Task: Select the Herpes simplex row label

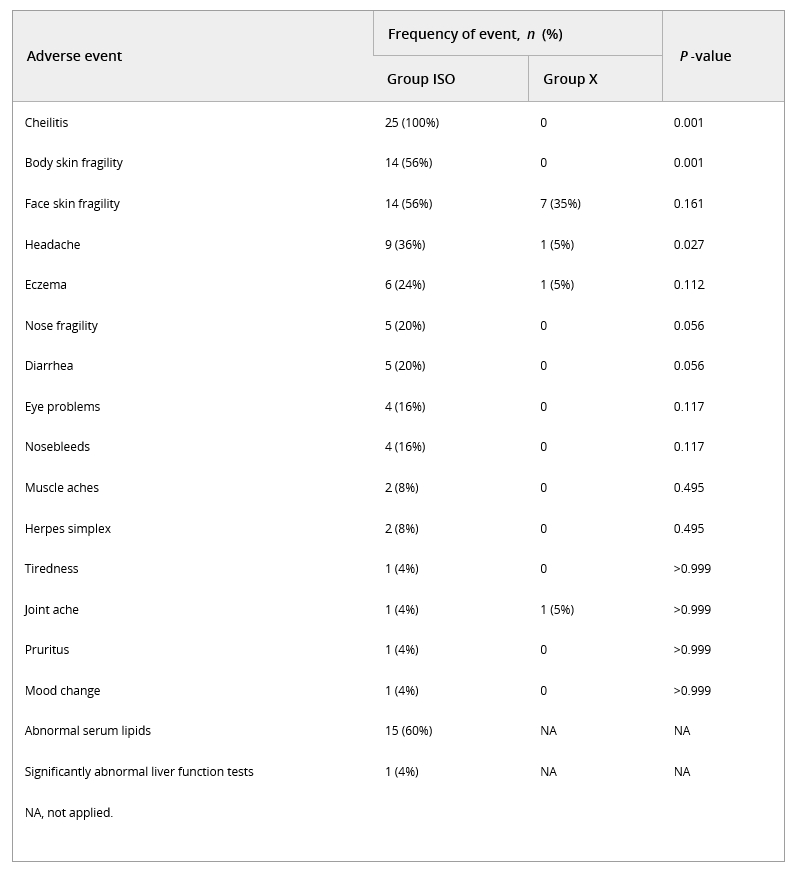Action: click(68, 529)
